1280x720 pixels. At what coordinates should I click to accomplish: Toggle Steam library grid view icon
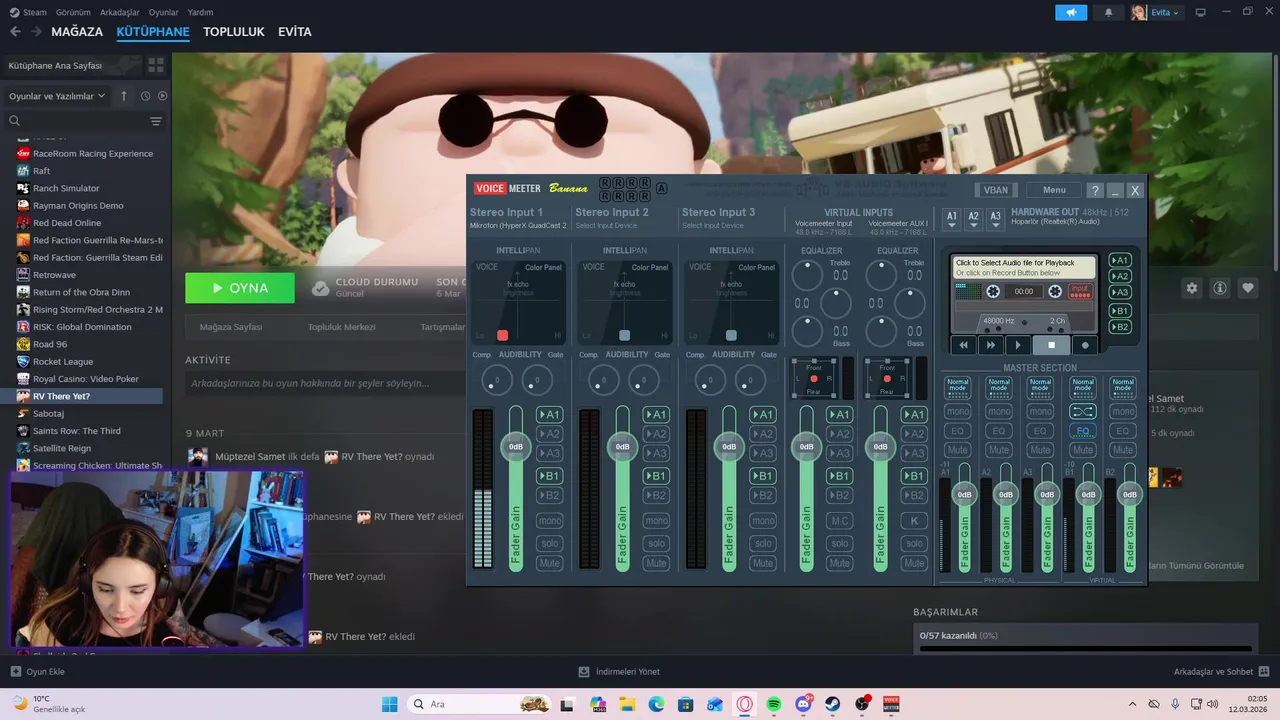point(156,65)
